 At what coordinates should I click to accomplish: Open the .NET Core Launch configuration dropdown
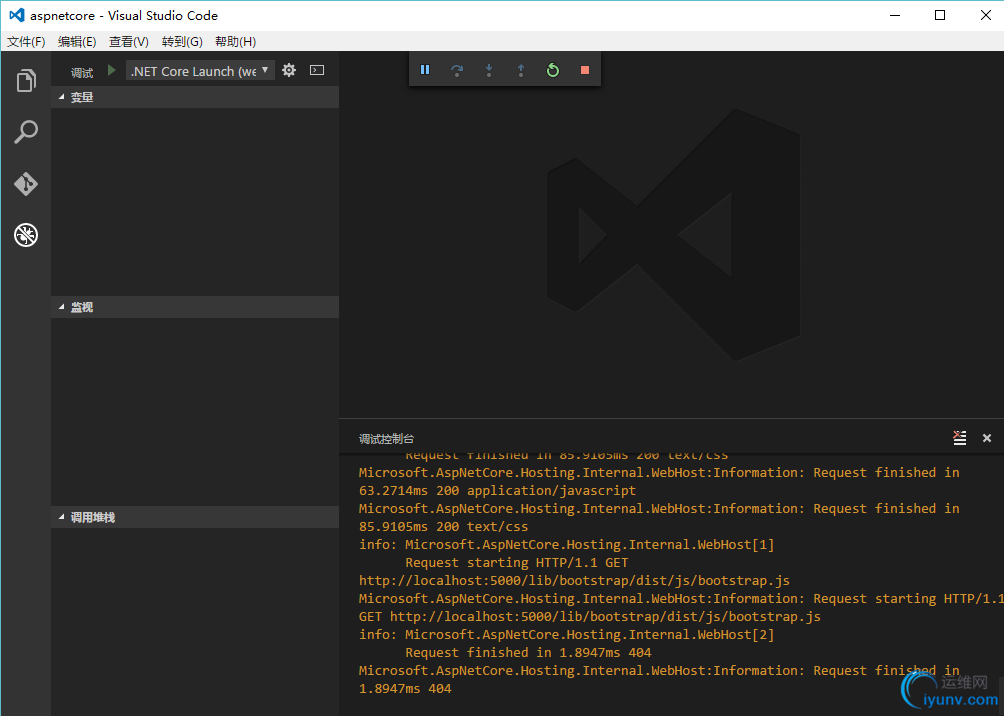click(x=200, y=70)
